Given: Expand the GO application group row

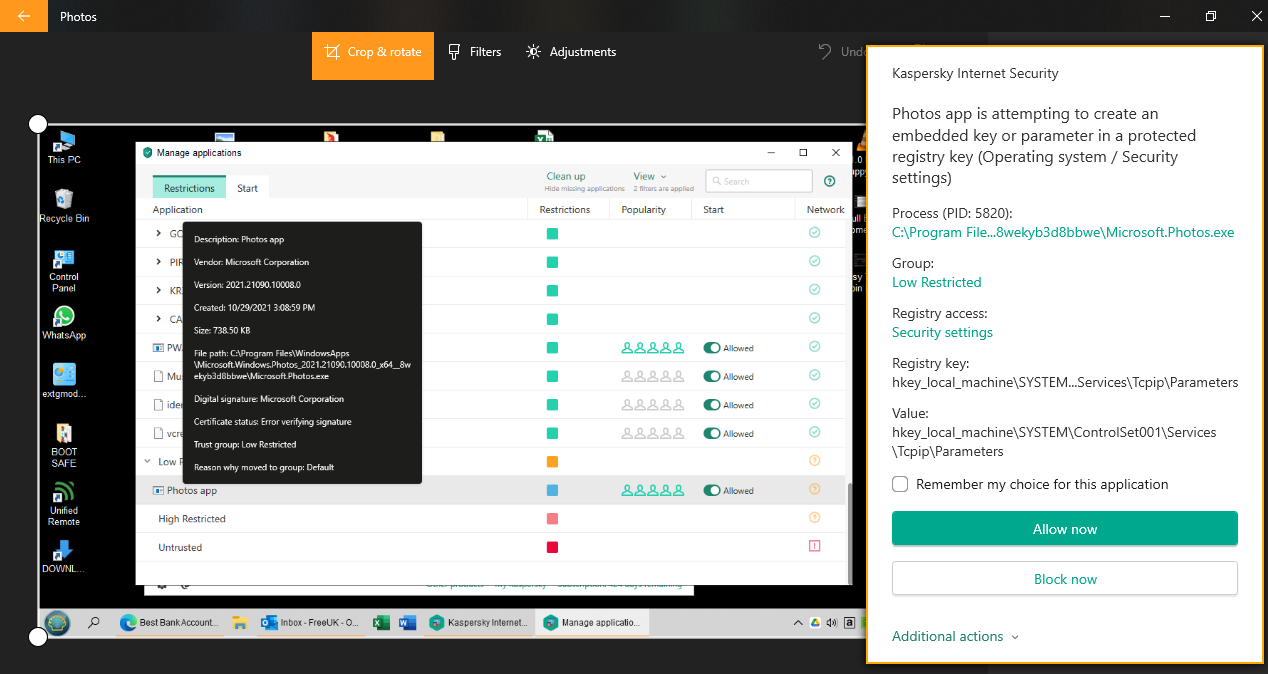Looking at the screenshot, I should point(159,233).
